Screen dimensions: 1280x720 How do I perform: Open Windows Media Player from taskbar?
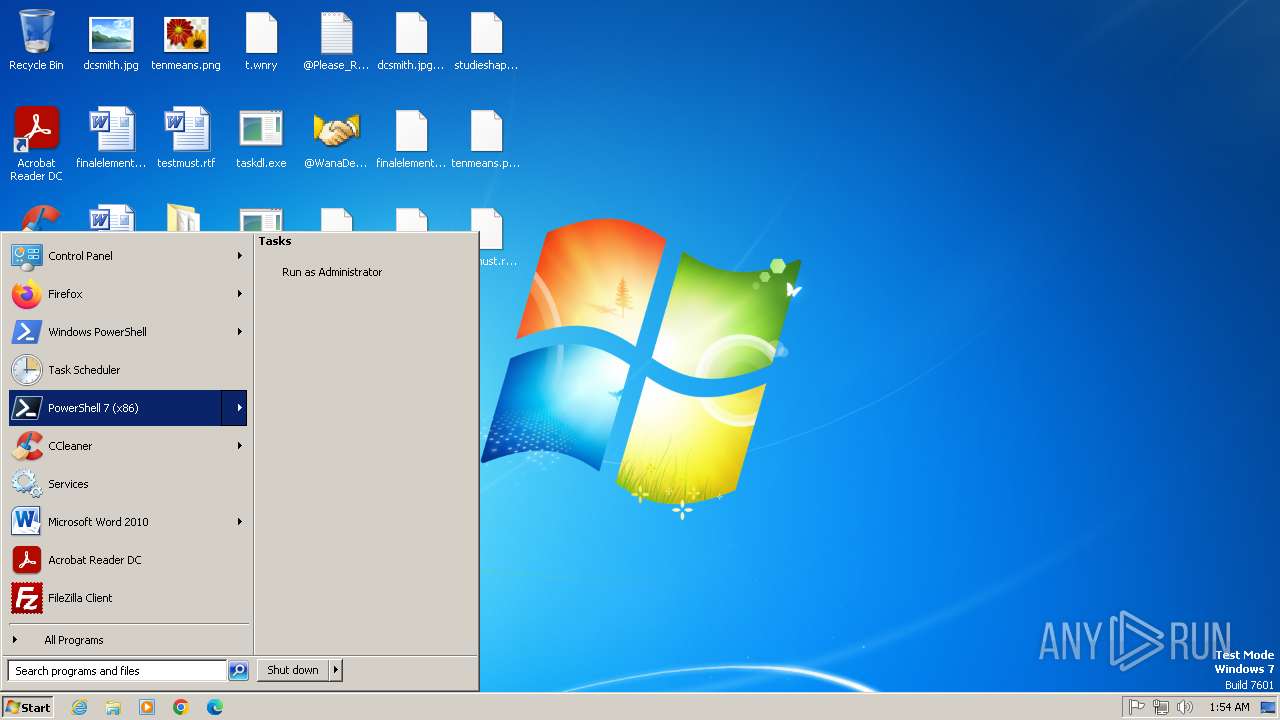coord(147,707)
